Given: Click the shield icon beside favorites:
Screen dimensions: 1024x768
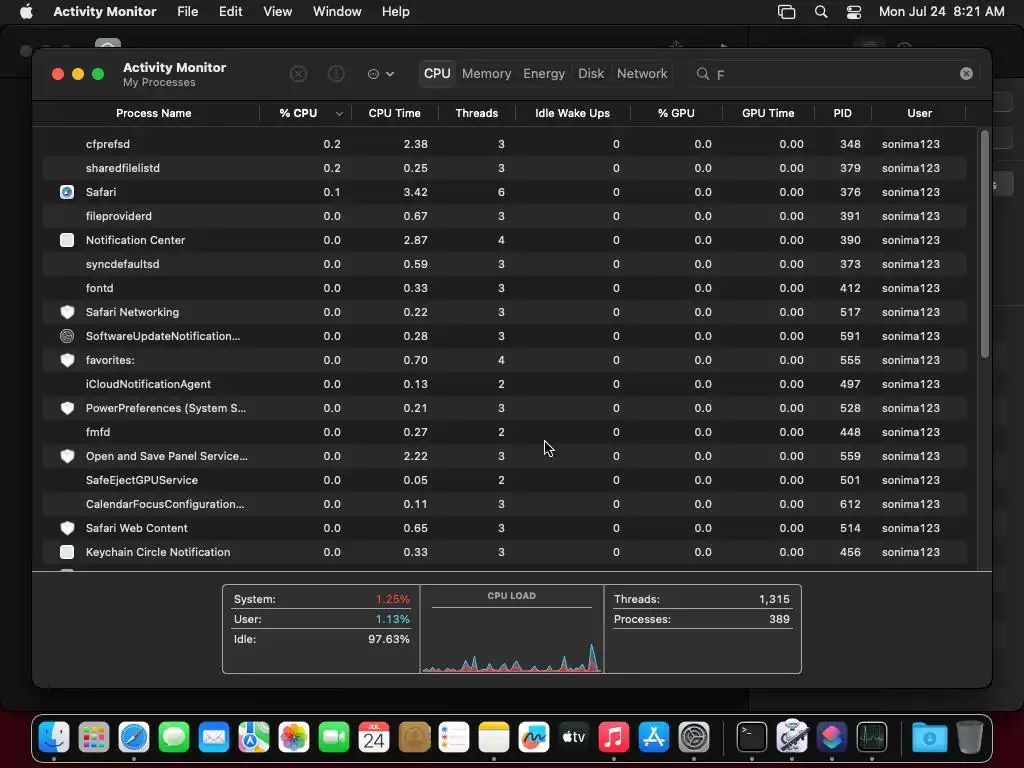Looking at the screenshot, I should (67, 360).
